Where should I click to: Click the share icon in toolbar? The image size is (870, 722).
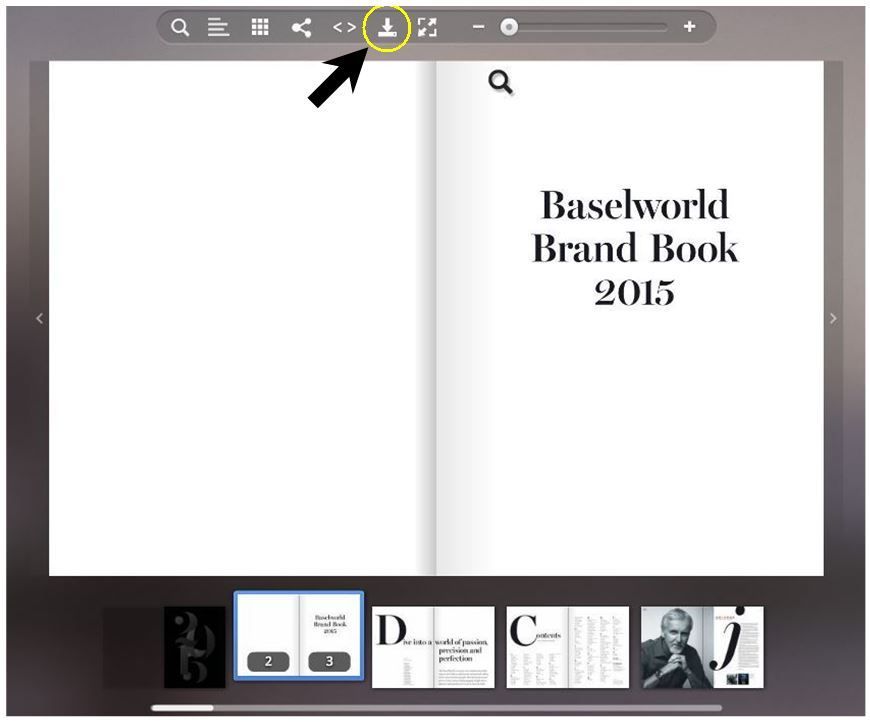(x=301, y=27)
